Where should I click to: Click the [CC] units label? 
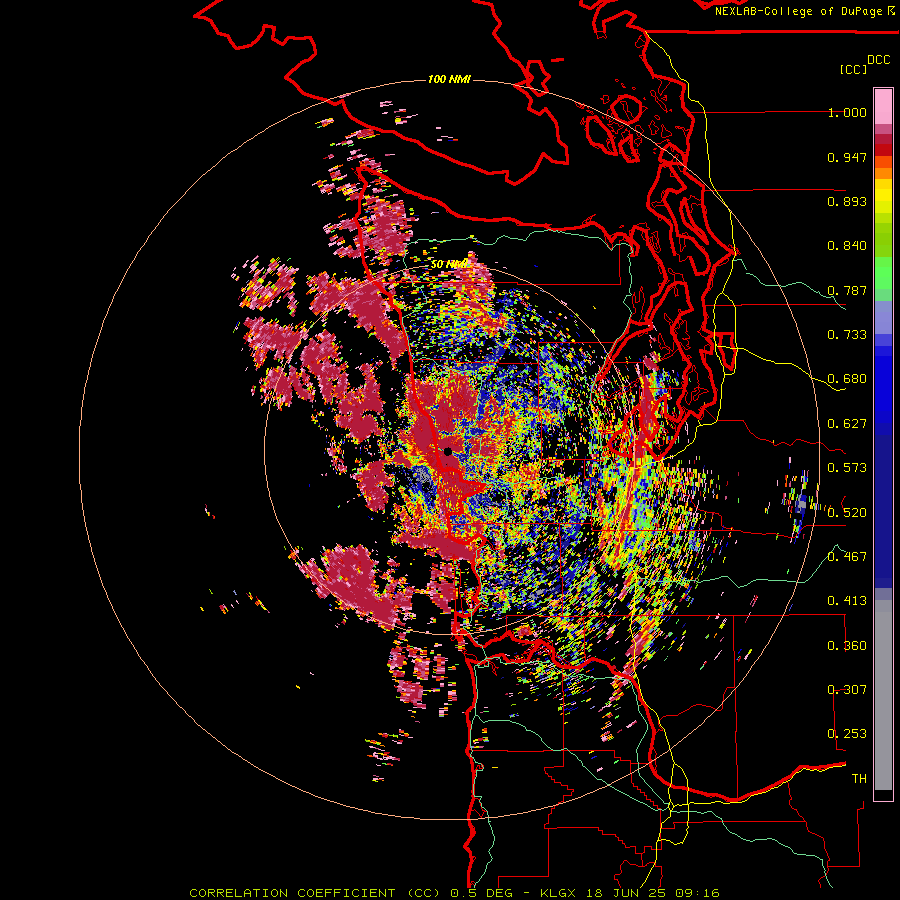click(x=853, y=69)
